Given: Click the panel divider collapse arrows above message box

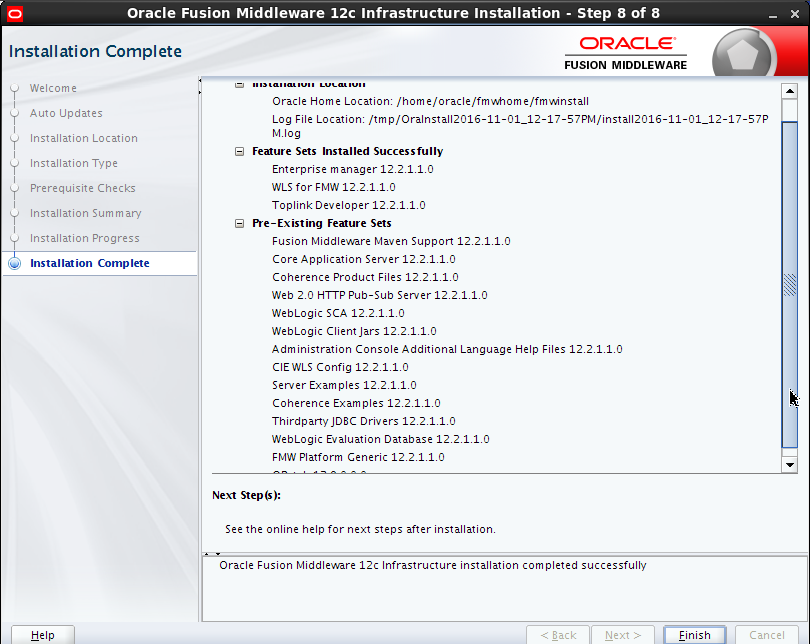Looking at the screenshot, I should 212,554.
